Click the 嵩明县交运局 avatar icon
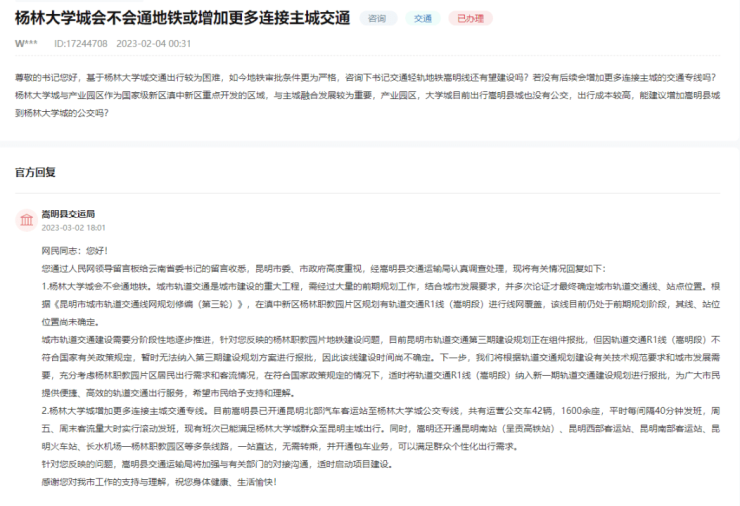The height and width of the screenshot is (506, 740). coord(26,219)
